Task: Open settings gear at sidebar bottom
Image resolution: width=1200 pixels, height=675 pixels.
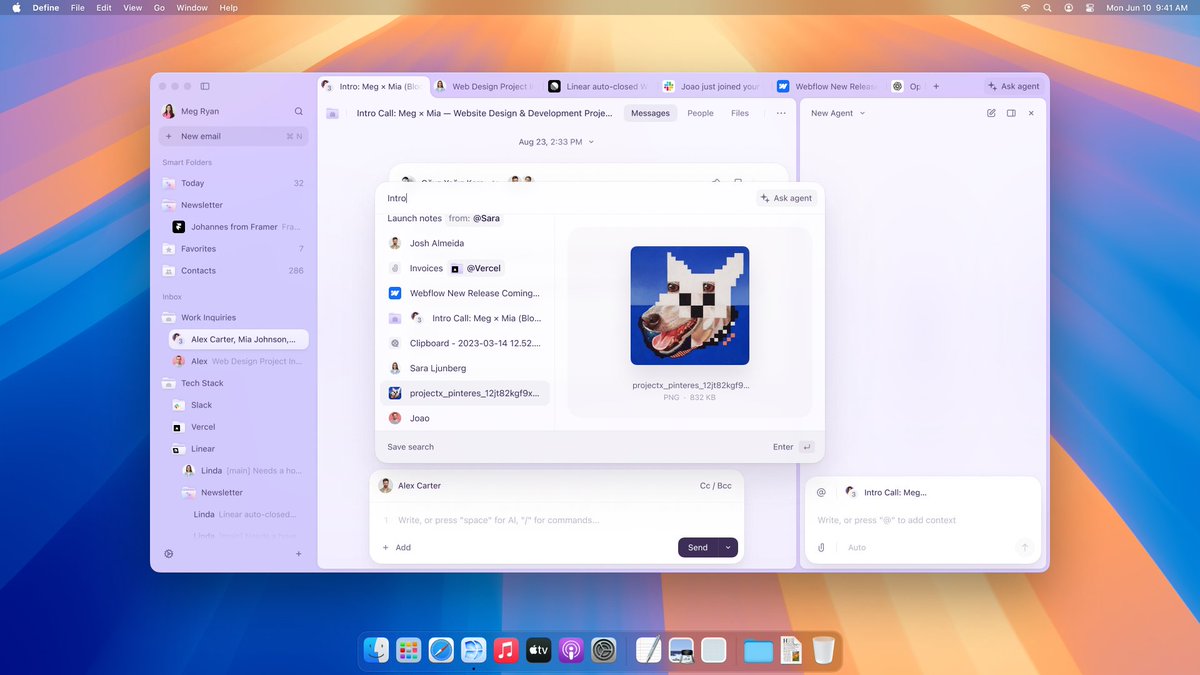Action: click(x=168, y=554)
